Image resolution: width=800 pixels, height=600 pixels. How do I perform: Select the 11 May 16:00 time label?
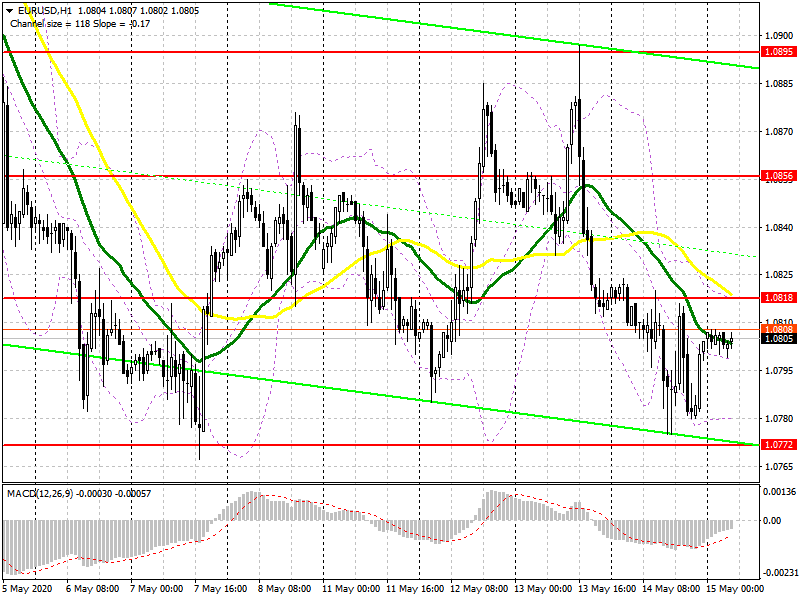click(x=415, y=589)
